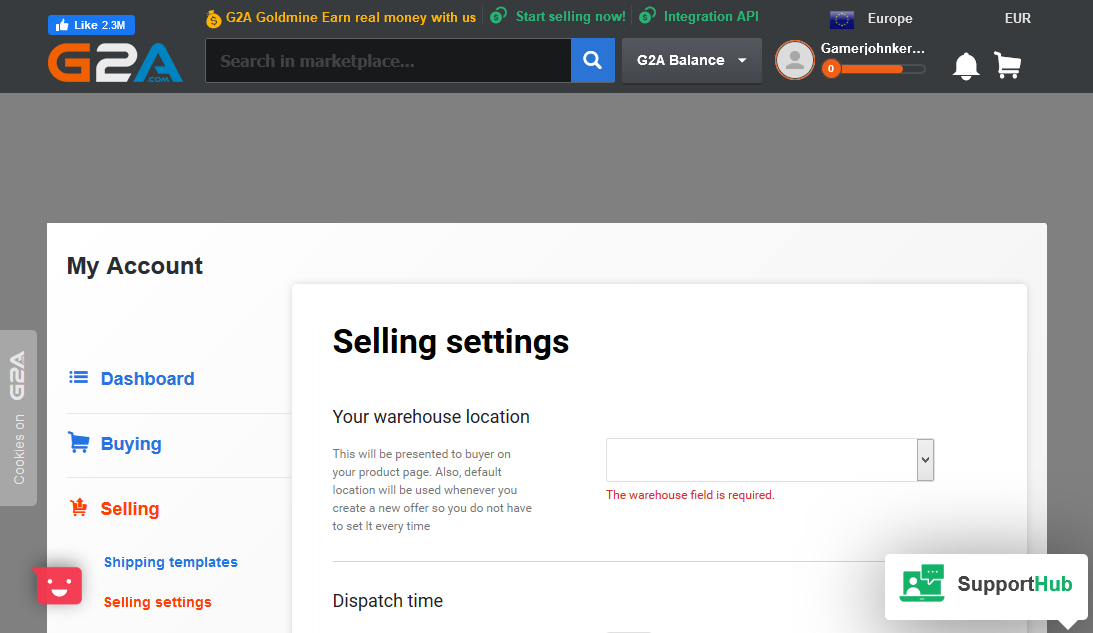Click the My Account heading
Viewport: 1093px width, 633px height.
point(135,266)
